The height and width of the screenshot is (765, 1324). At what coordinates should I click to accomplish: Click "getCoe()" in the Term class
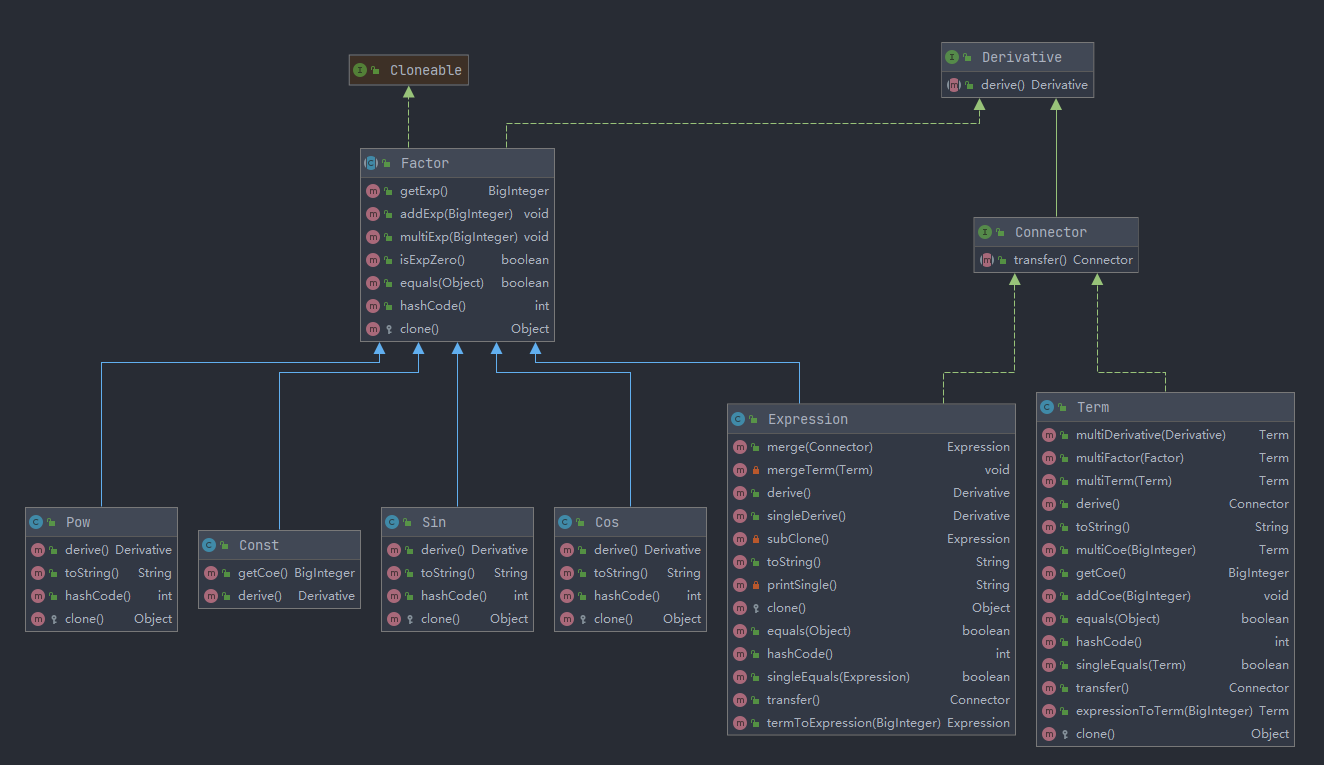coord(1100,573)
